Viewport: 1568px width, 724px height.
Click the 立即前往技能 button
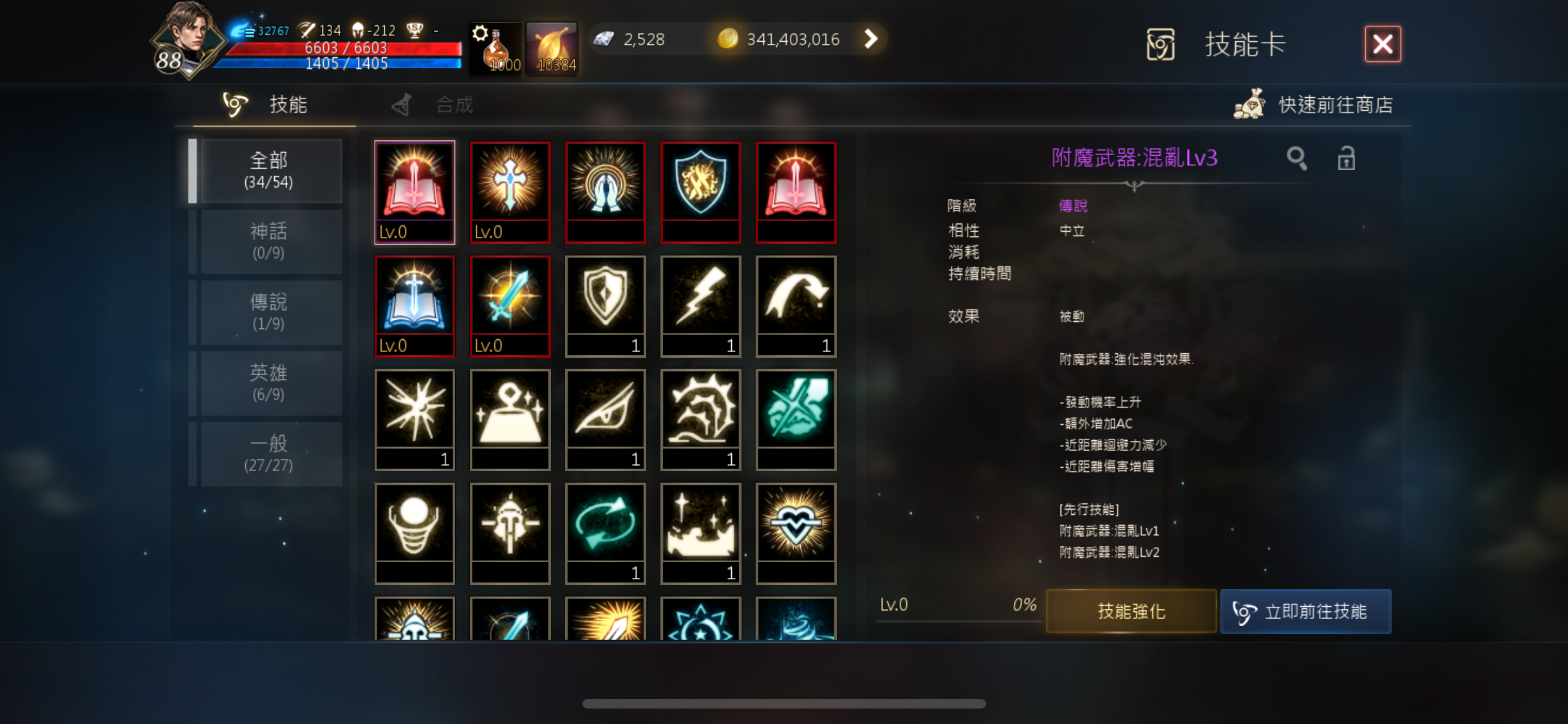pos(1305,611)
